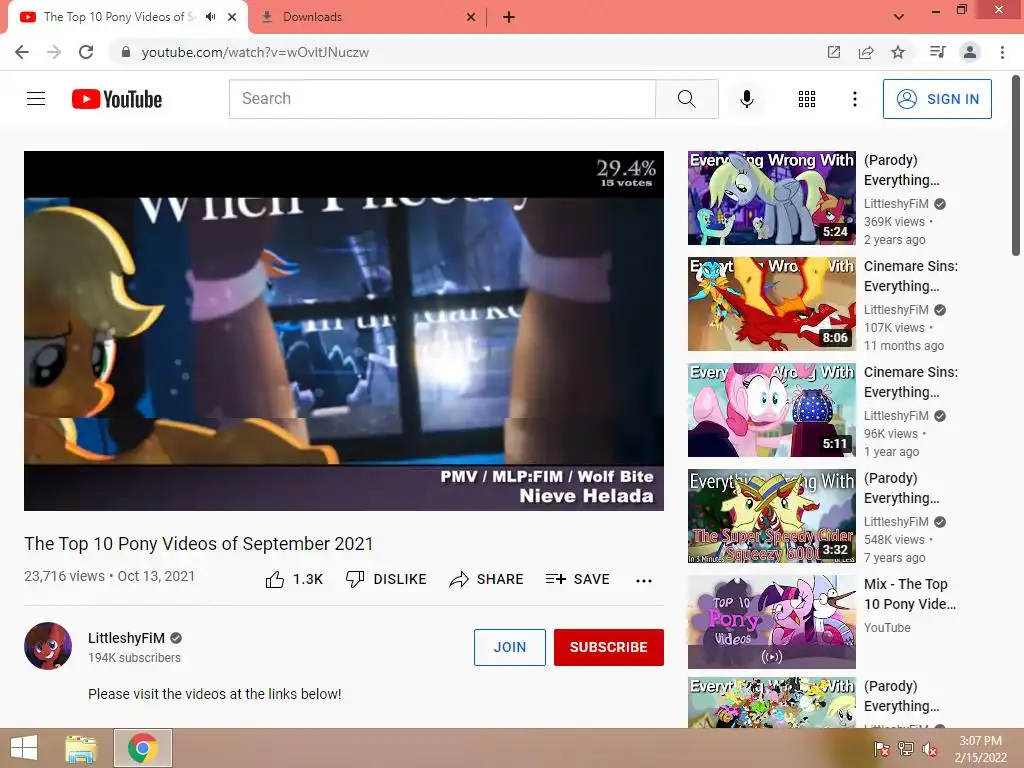The width and height of the screenshot is (1024, 768).
Task: Open the YouTube apps grid
Action: [x=807, y=99]
